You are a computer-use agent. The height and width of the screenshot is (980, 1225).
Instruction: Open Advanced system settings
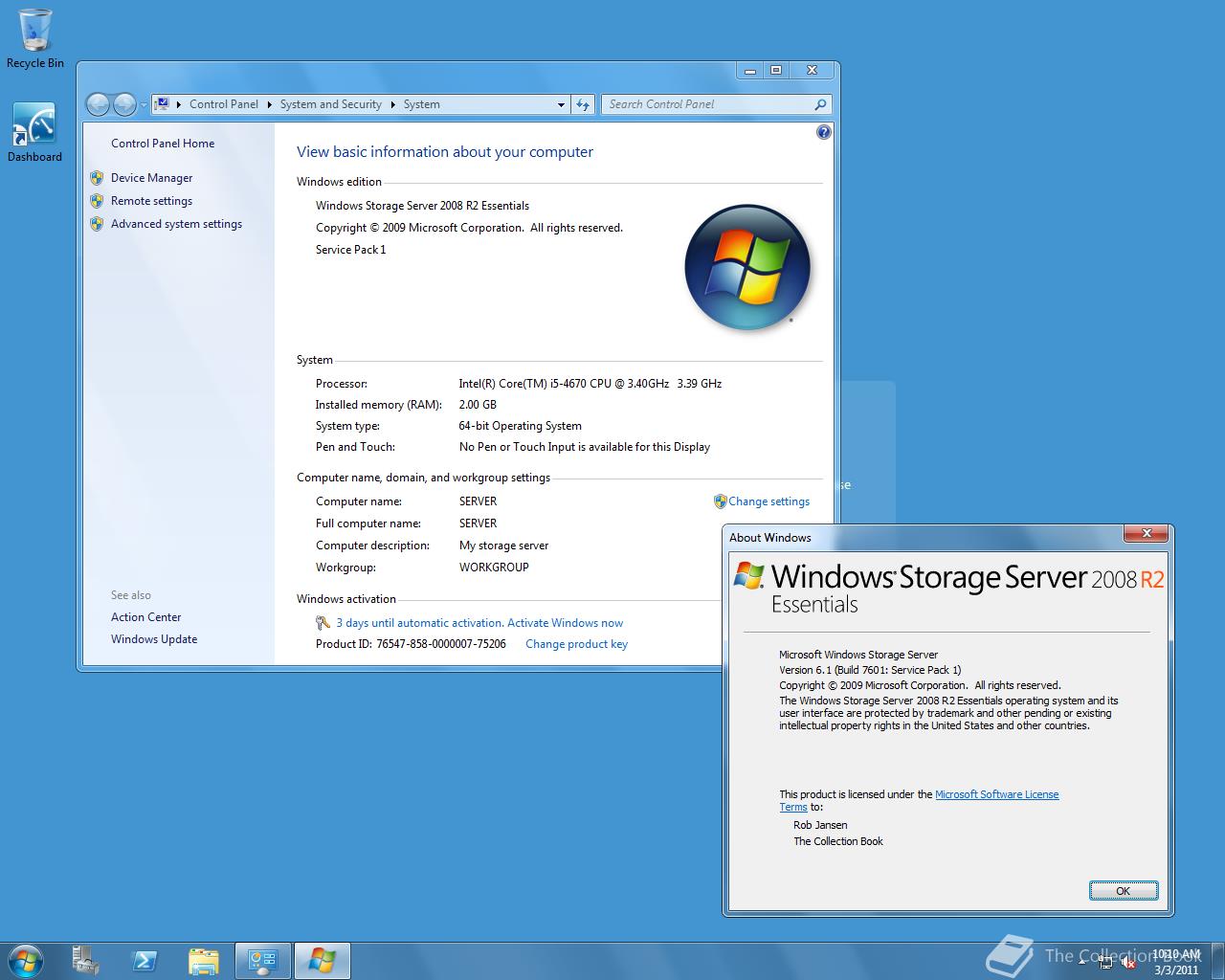click(x=176, y=224)
